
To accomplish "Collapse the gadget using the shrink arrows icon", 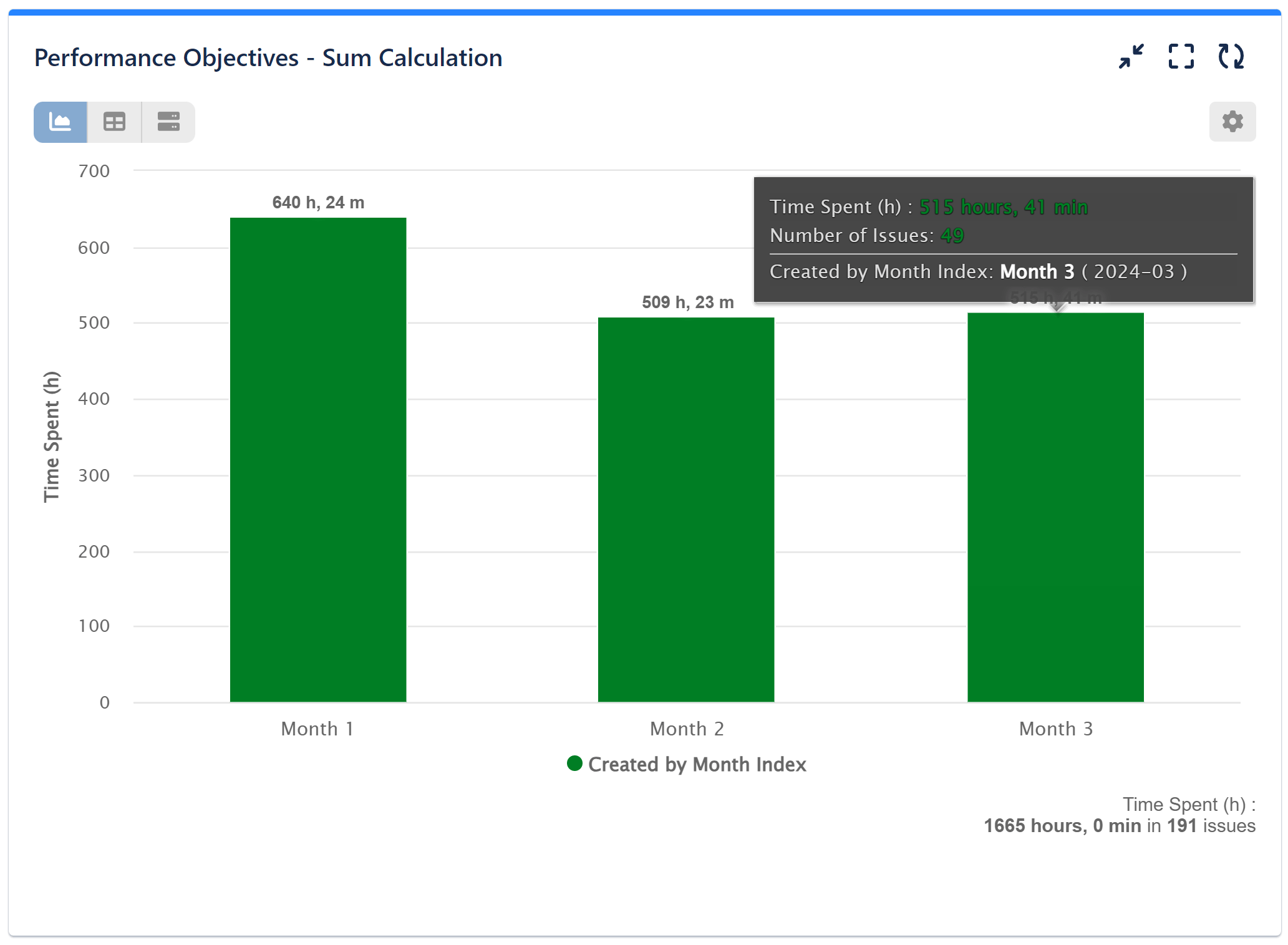I will (x=1131, y=57).
